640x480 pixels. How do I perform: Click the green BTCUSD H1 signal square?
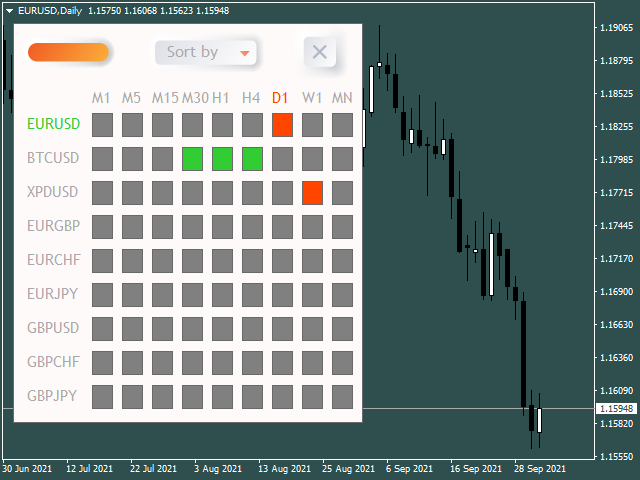[222, 159]
